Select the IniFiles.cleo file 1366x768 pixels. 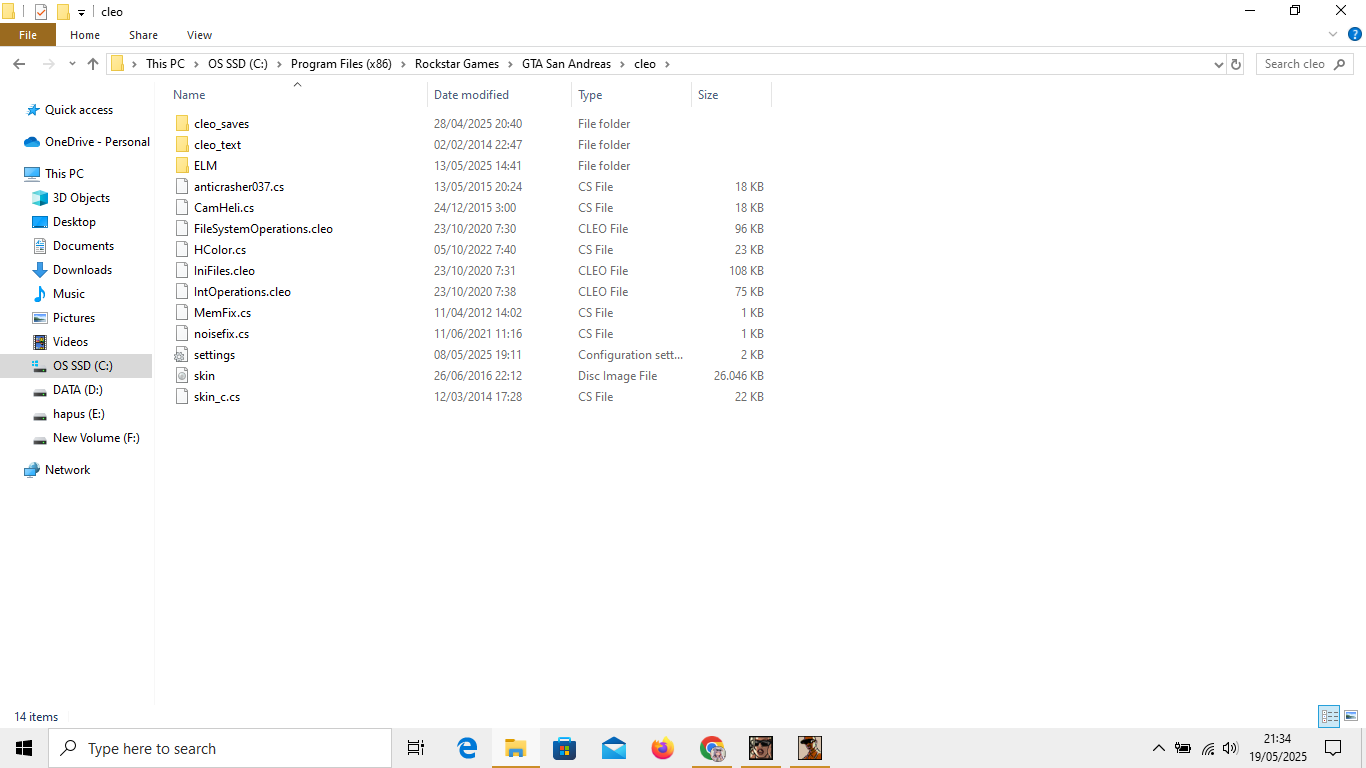pos(224,271)
